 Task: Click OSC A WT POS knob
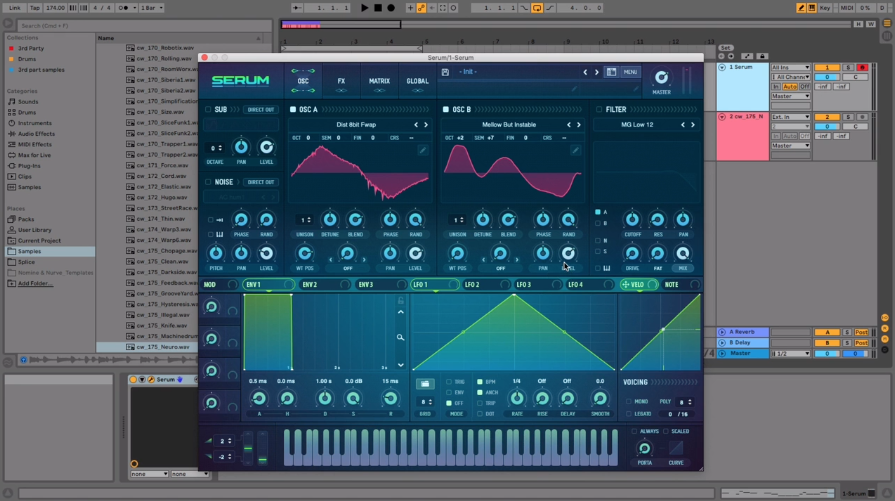(305, 253)
